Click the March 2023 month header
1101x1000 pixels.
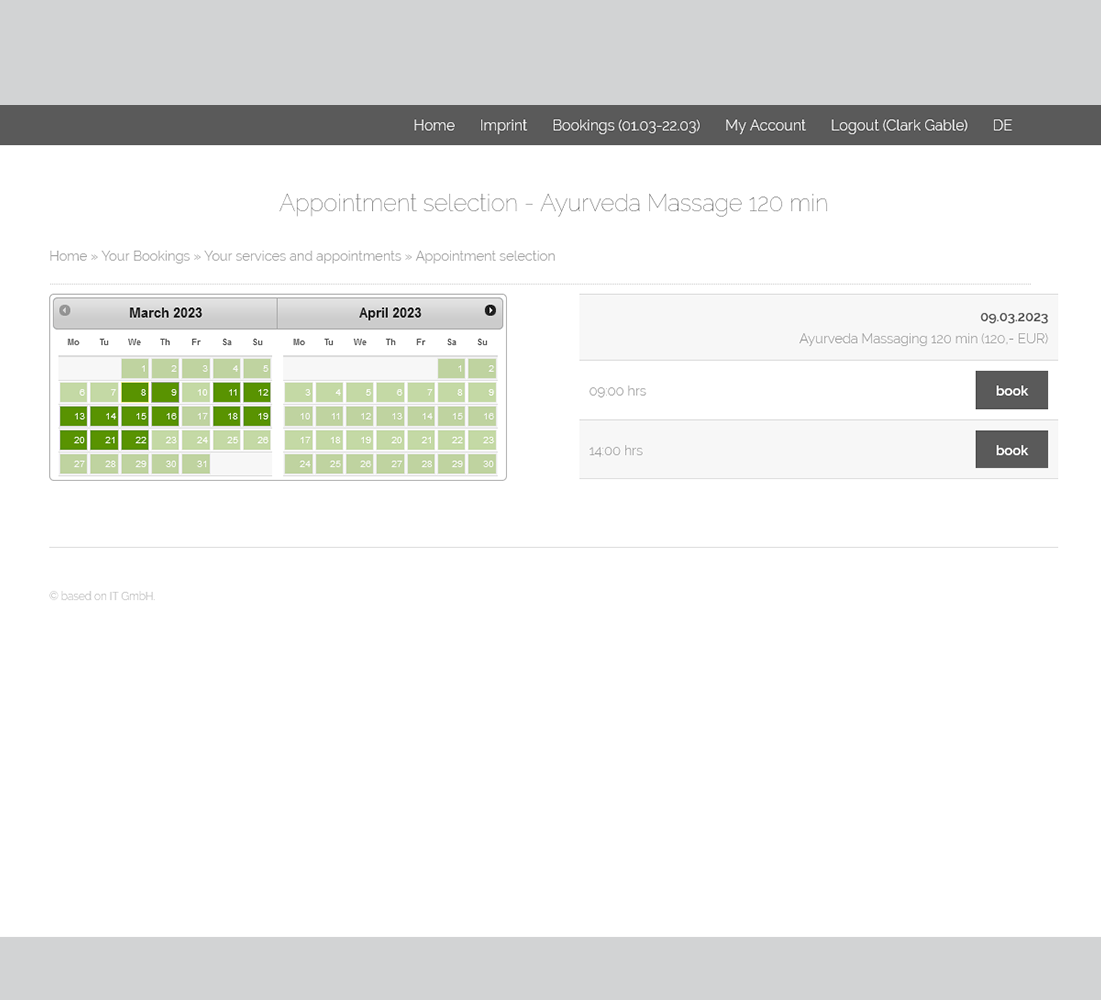pos(166,313)
